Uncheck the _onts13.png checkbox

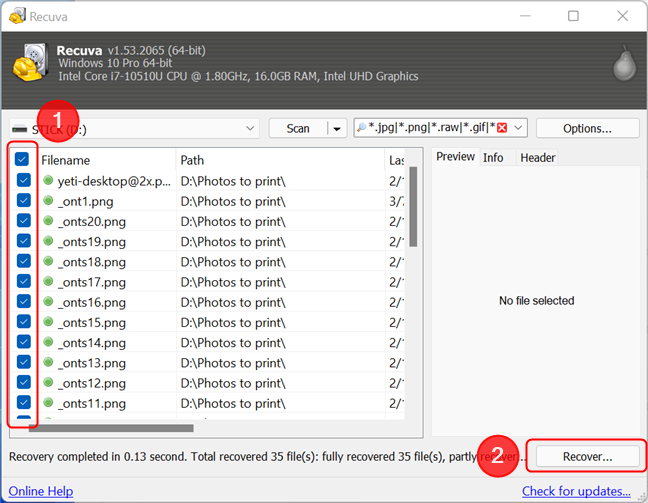pos(24,362)
